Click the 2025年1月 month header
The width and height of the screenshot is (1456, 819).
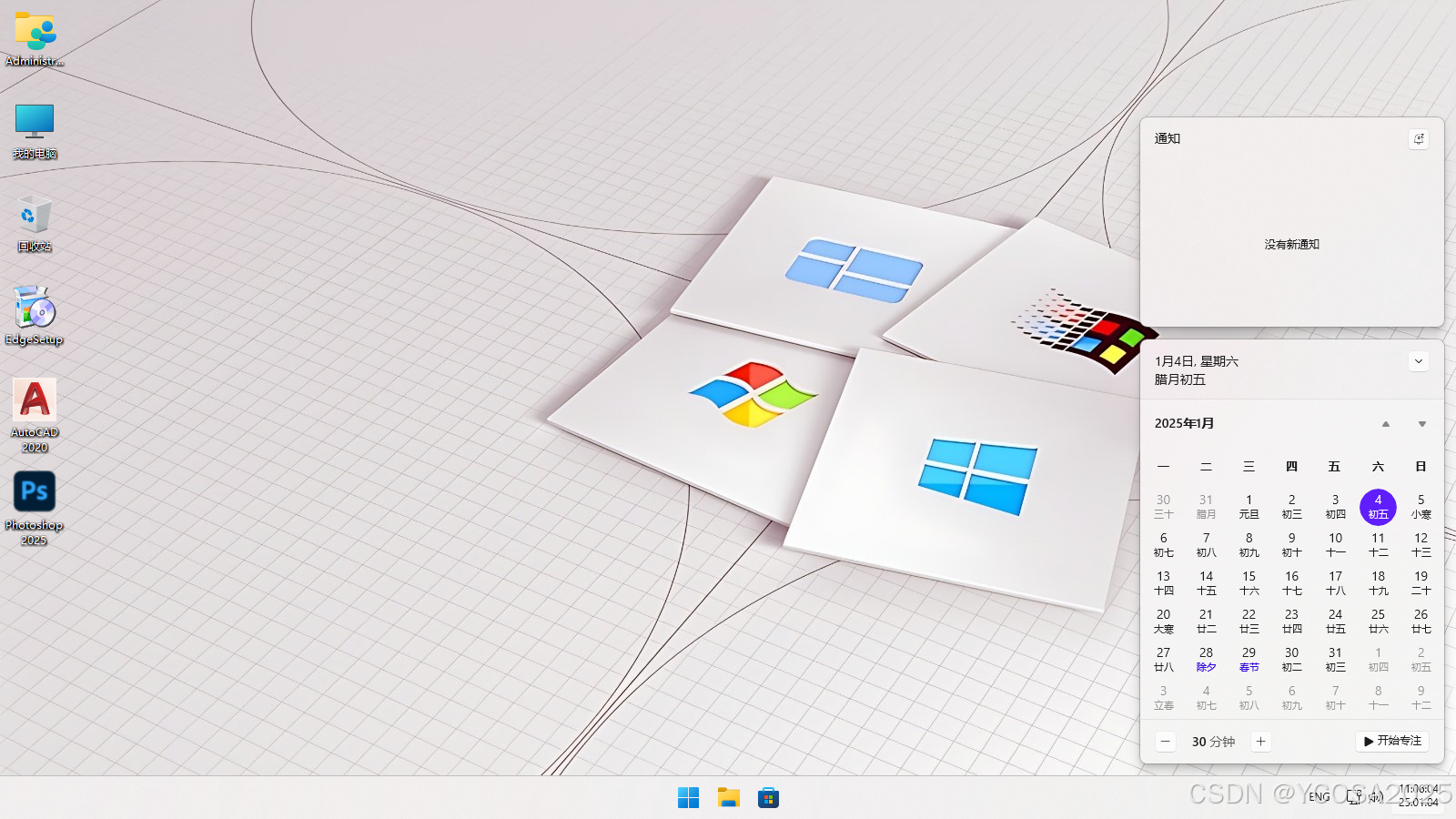pos(1185,423)
